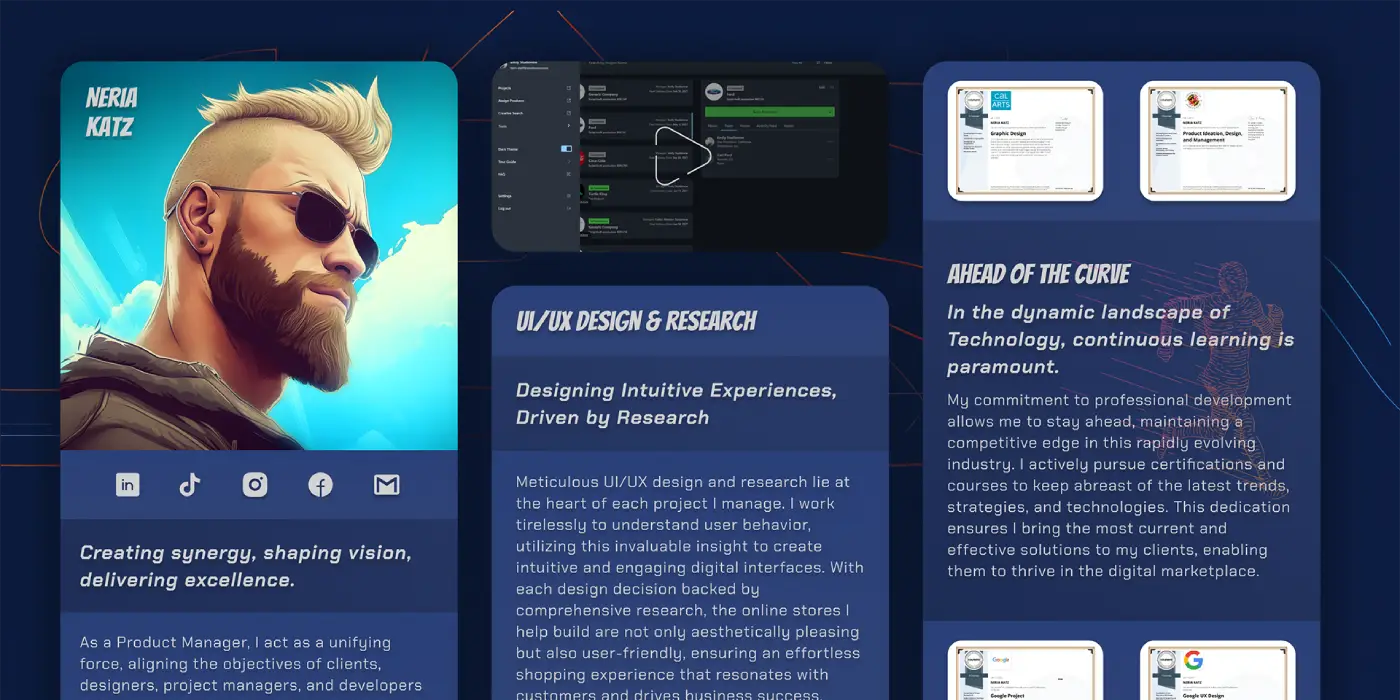This screenshot has width=1400, height=700.
Task: Click 'Creating synergy, shaping vision' tagline
Action: (246, 566)
